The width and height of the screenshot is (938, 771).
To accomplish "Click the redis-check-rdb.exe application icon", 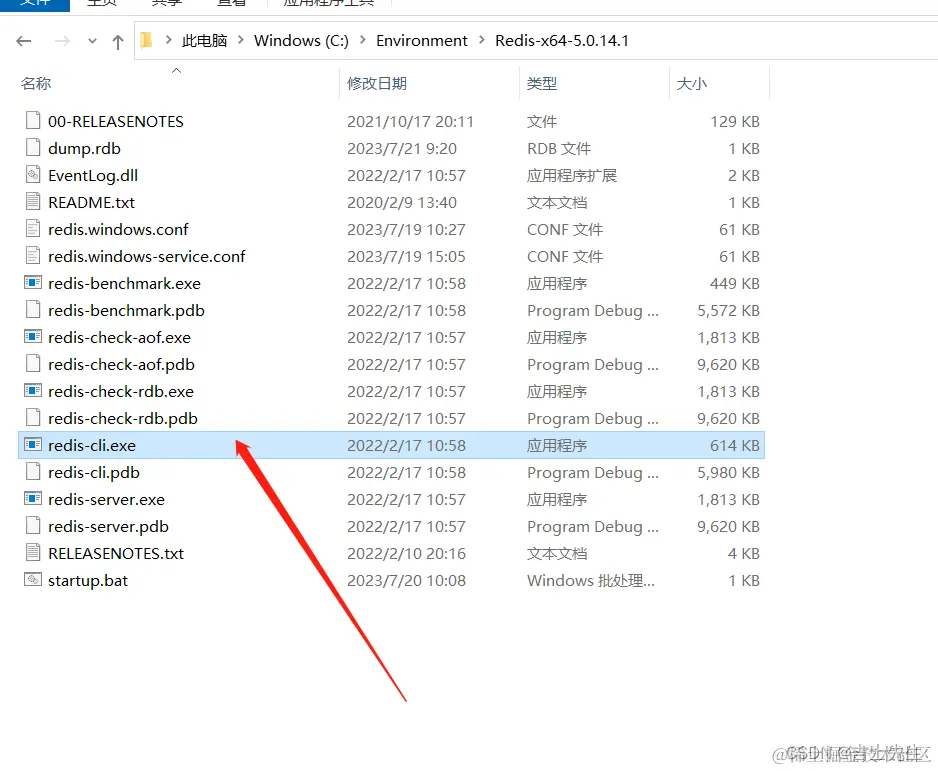I will coord(33,391).
